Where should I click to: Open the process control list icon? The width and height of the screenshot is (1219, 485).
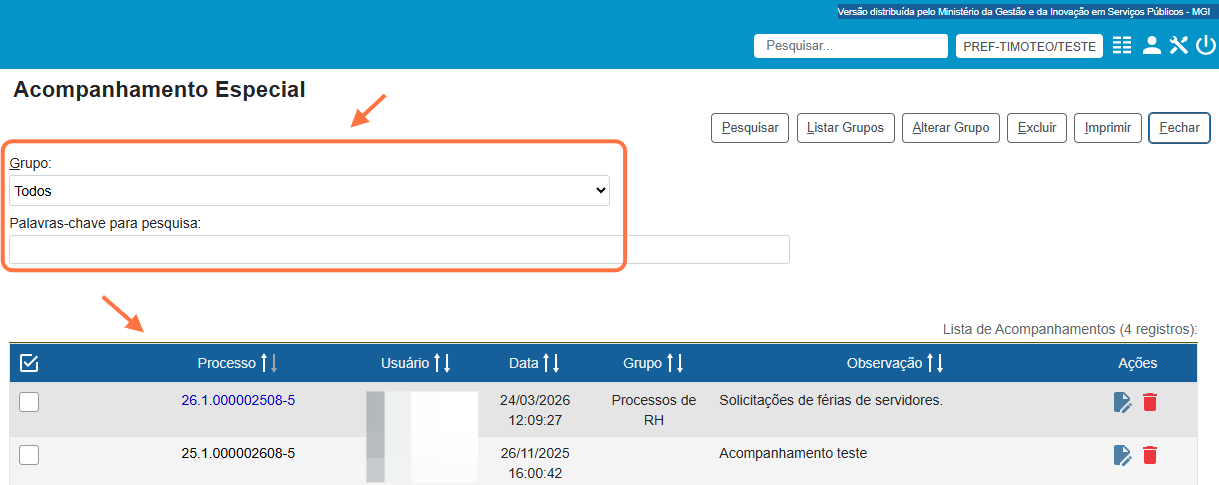pos(1123,45)
